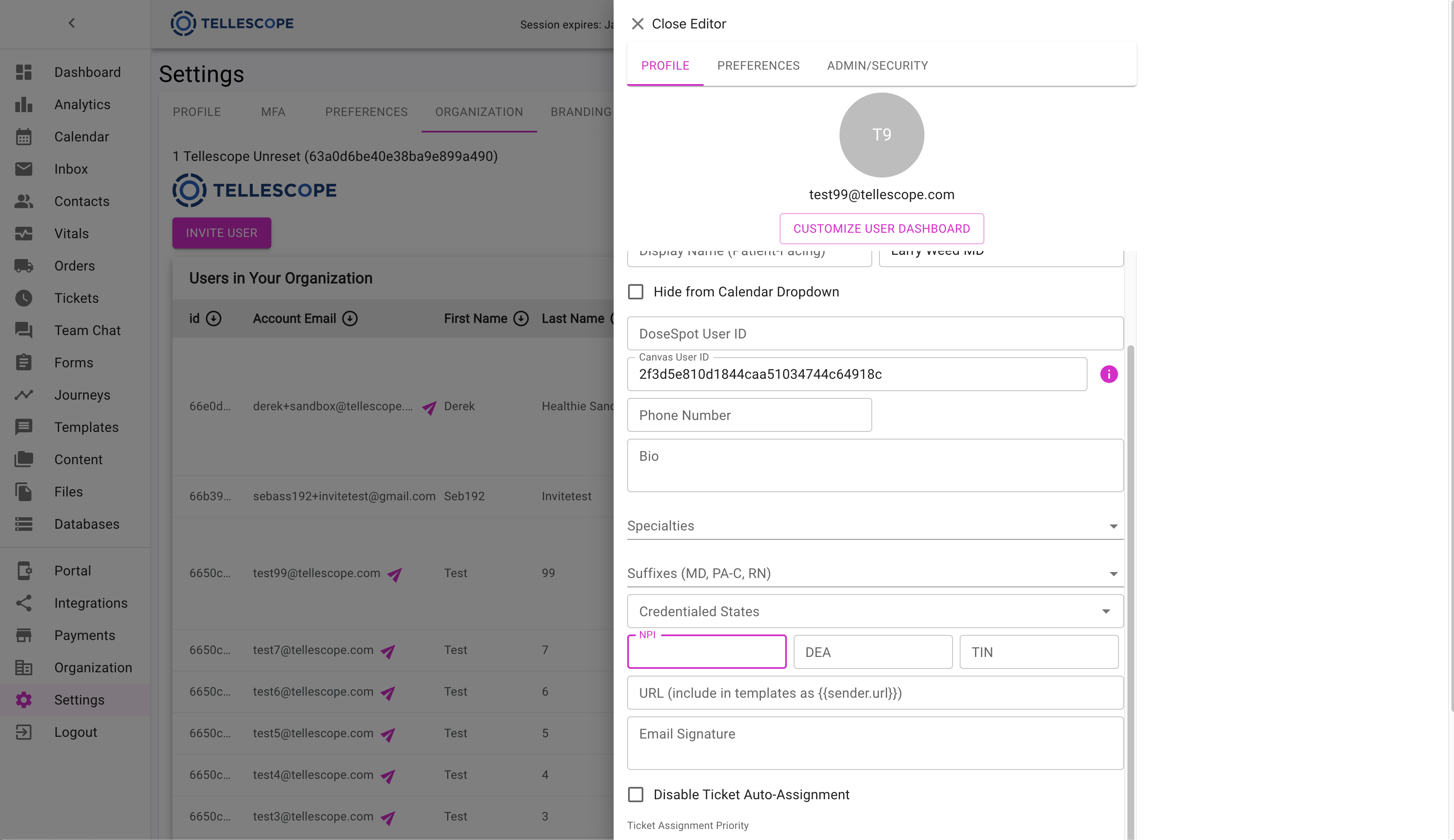The image size is (1454, 840).
Task: Click the sender URL input field
Action: click(875, 693)
